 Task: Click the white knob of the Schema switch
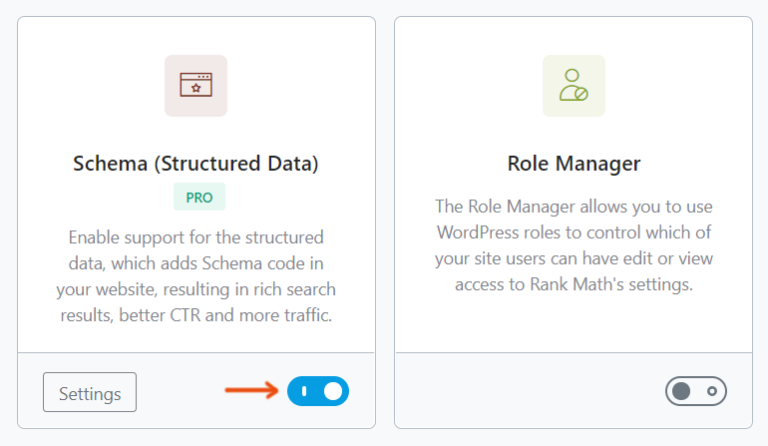pyautogui.click(x=333, y=392)
